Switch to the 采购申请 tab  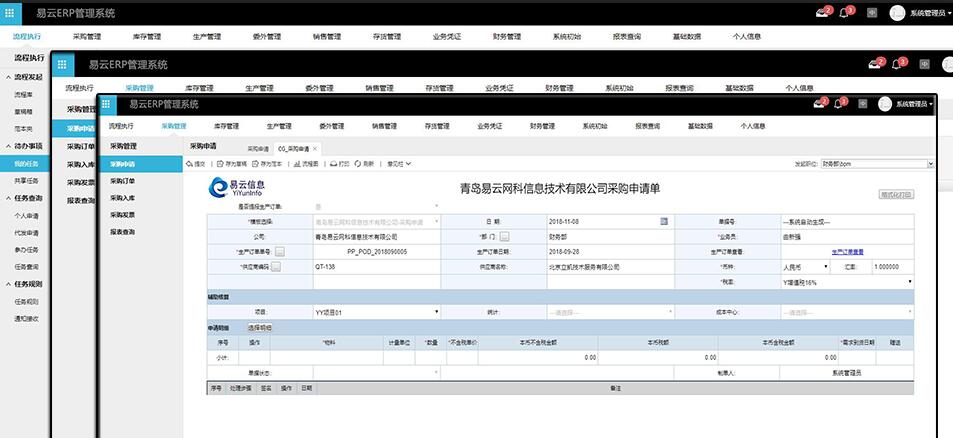point(258,149)
